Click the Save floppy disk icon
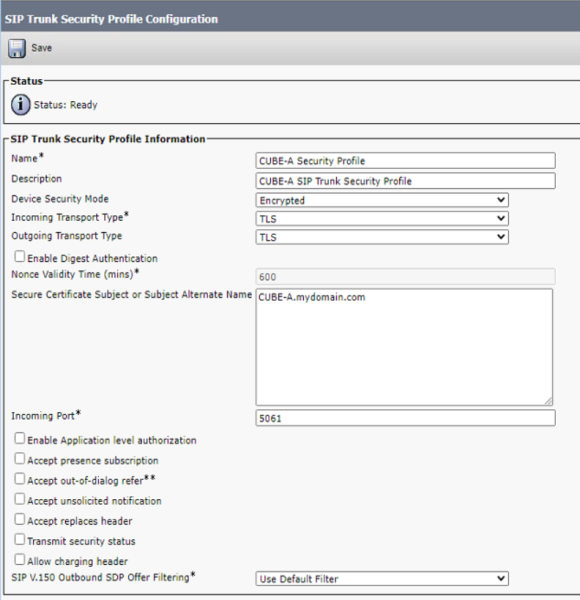Screen dimensions: 580x600 (17, 48)
